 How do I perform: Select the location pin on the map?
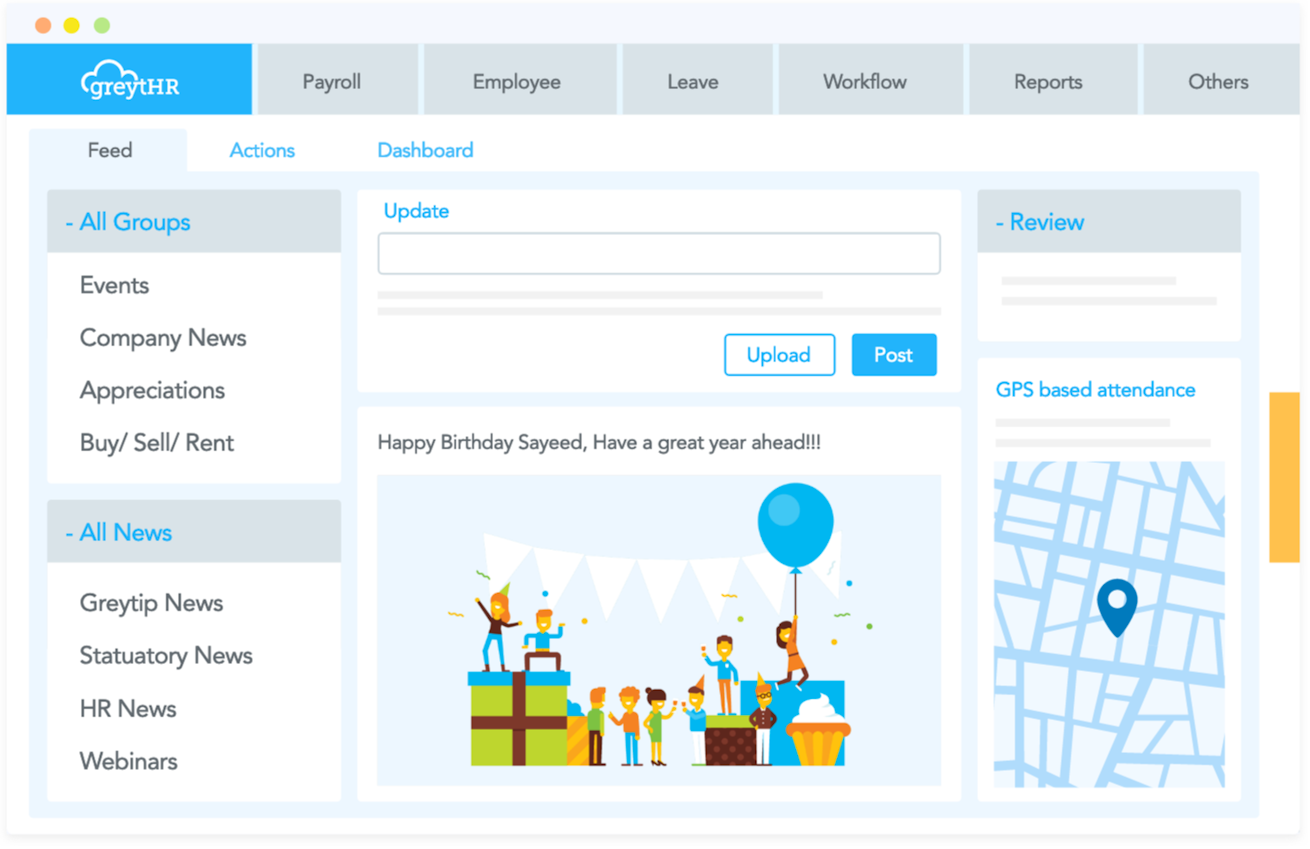tap(1116, 606)
